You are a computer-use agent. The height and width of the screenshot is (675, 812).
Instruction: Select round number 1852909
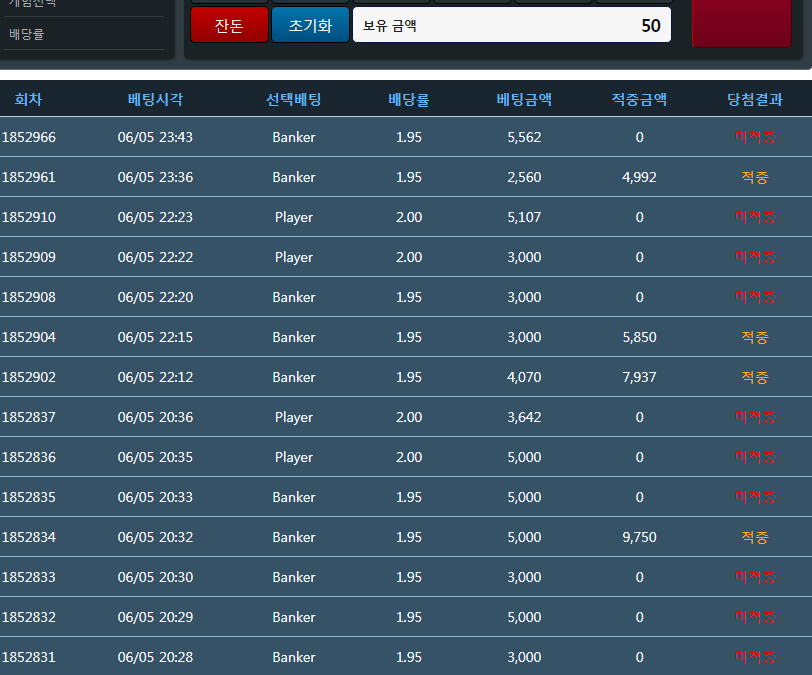tap(29, 257)
